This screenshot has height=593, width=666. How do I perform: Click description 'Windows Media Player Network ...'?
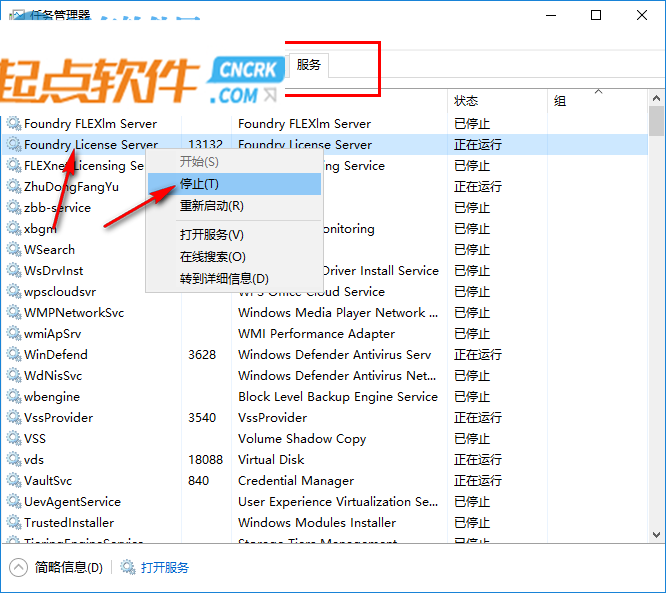click(x=338, y=313)
